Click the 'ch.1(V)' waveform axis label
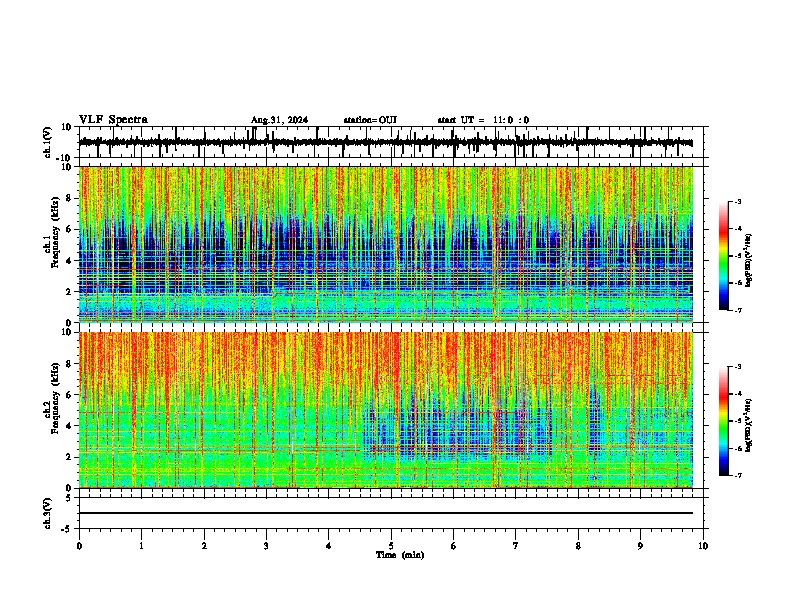Screen dimensions: 792x612 [x=48, y=142]
